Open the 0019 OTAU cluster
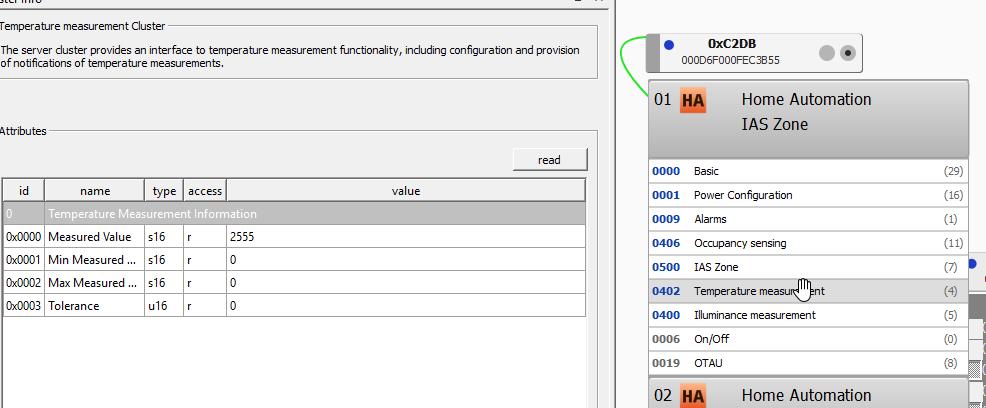This screenshot has width=986, height=408. [809, 363]
